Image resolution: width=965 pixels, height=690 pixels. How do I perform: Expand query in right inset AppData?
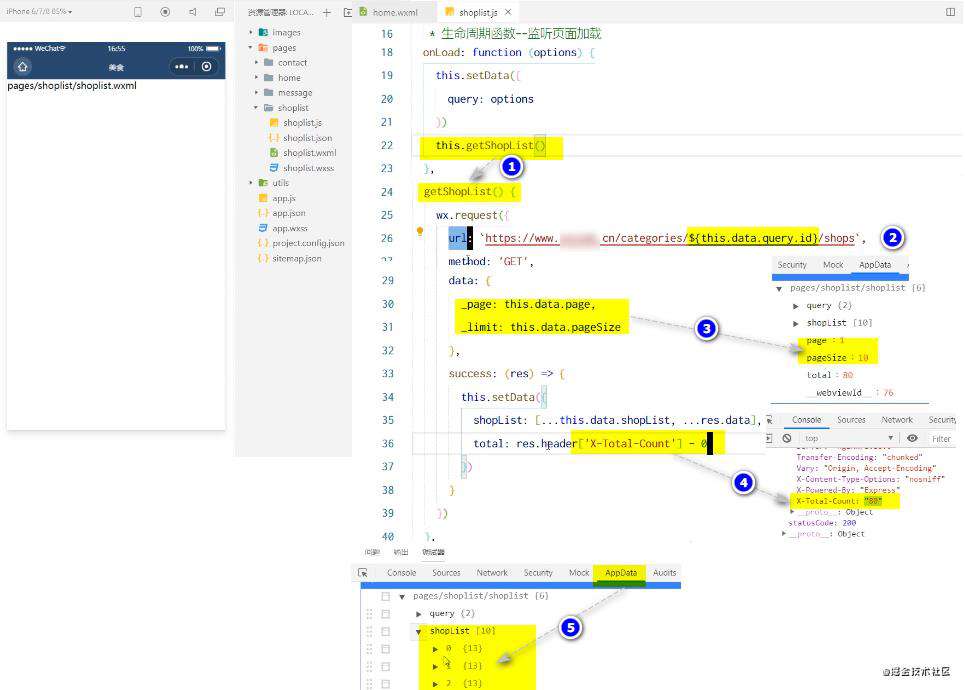point(796,306)
